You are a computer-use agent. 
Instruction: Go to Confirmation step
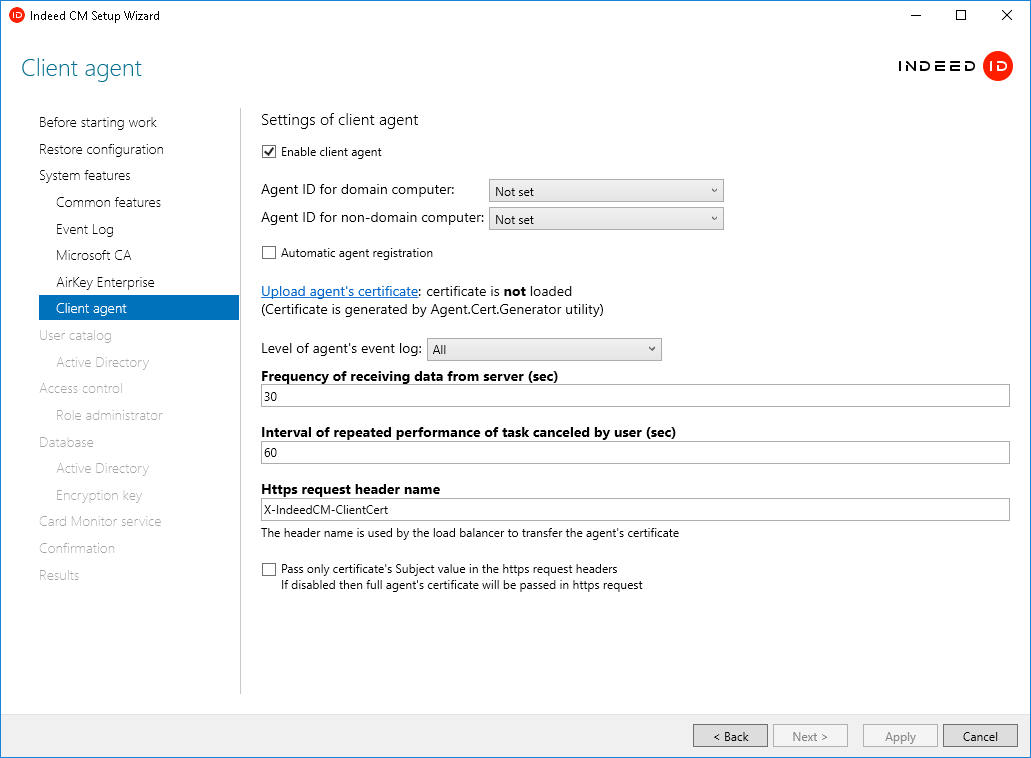77,548
